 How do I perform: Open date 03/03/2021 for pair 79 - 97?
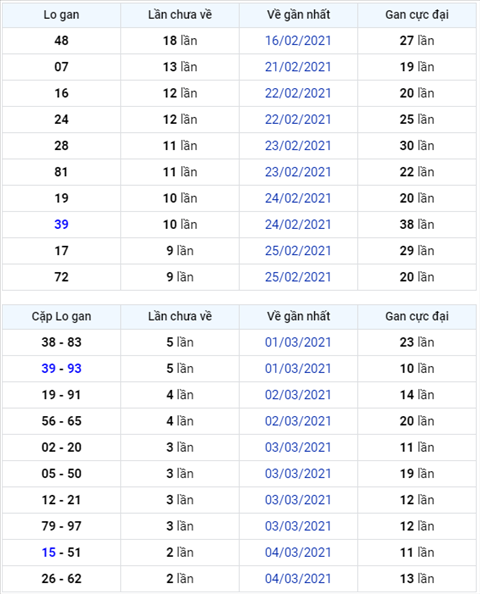(x=298, y=526)
